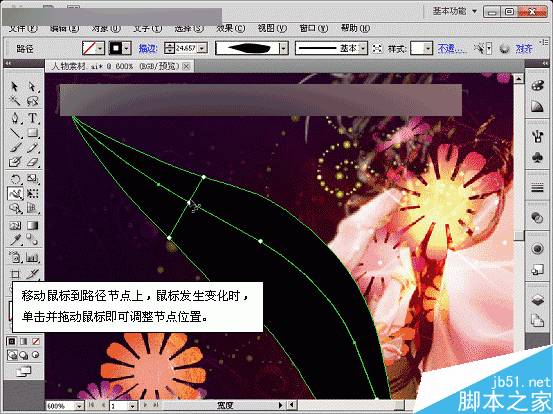553x414 pixels.
Task: Open the 600% zoom level dropdown
Action: [x=80, y=406]
